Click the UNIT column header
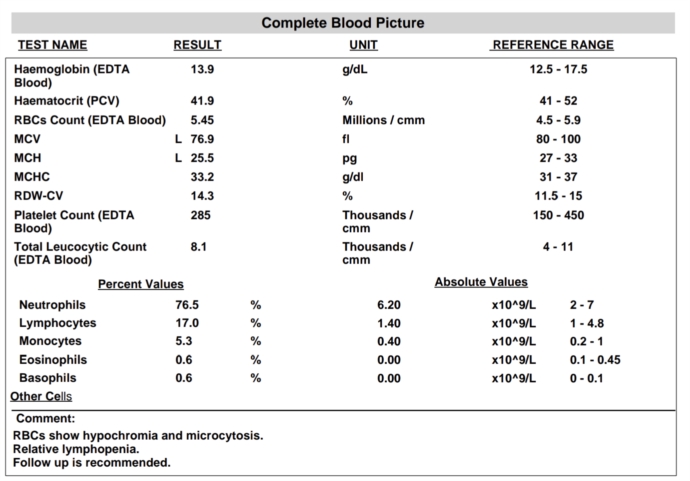The height and width of the screenshot is (481, 690). (x=363, y=45)
